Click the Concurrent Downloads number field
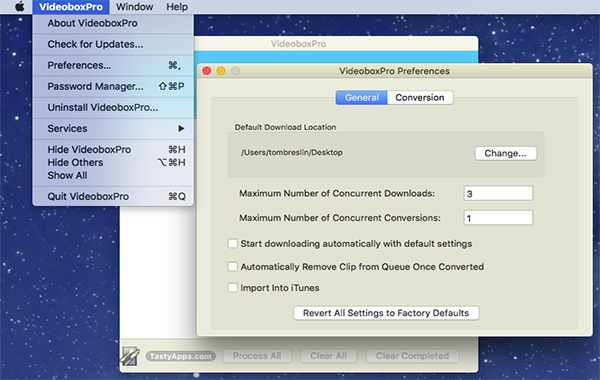 tap(498, 193)
